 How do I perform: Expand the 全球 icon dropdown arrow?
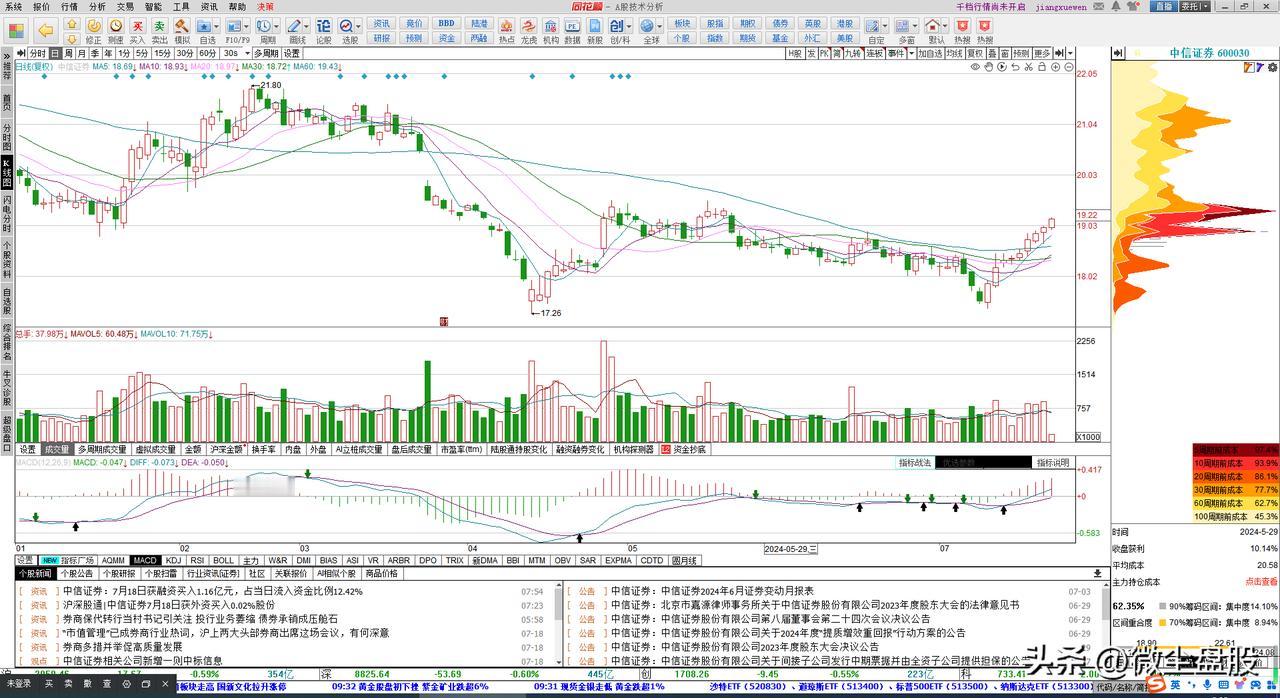coord(661,27)
